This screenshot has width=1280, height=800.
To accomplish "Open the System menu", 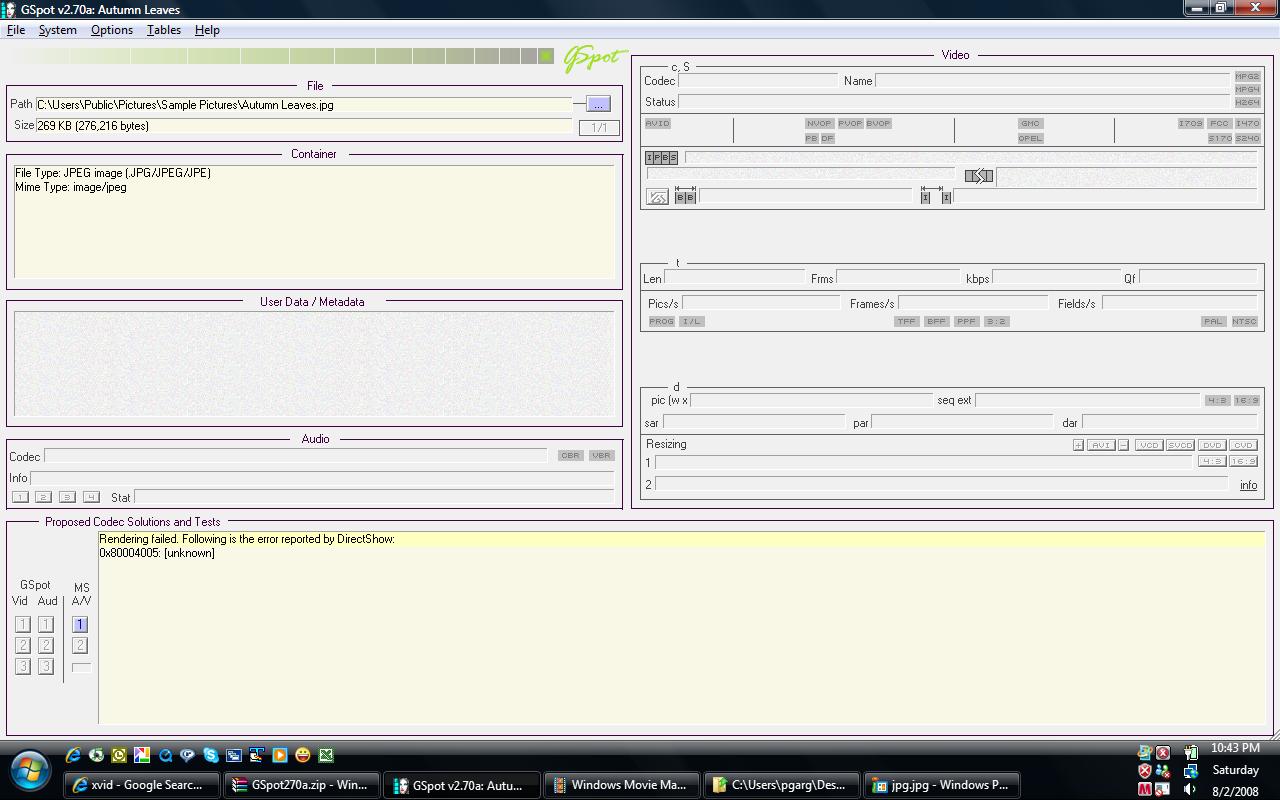I will click(x=58, y=30).
